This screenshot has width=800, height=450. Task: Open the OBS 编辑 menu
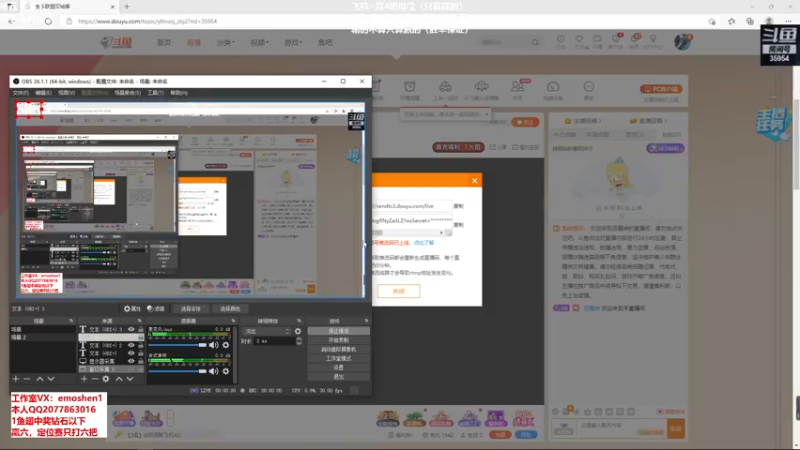[43, 93]
